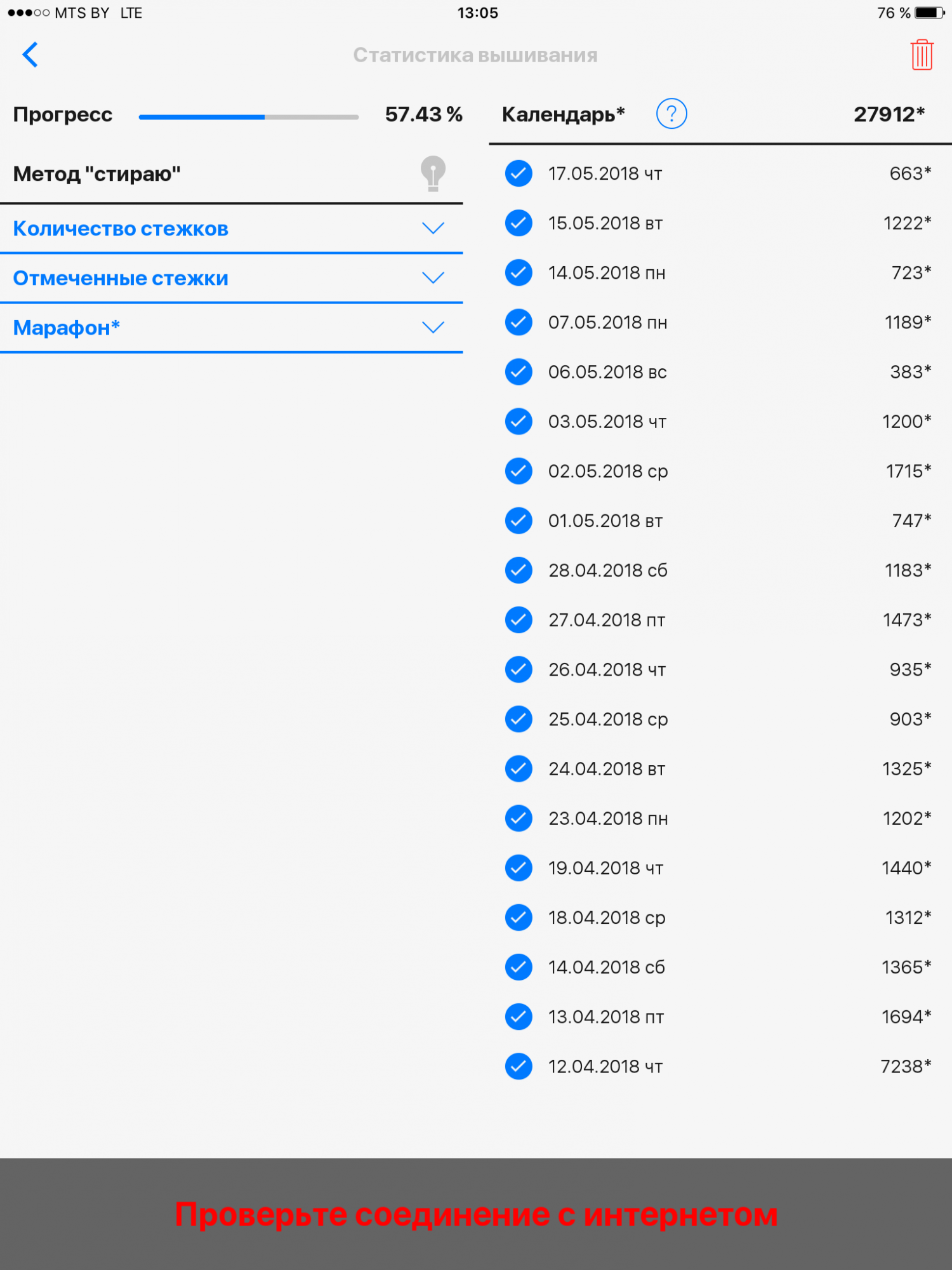Toggle the checkmark for 07.05.2018

pyautogui.click(x=519, y=322)
